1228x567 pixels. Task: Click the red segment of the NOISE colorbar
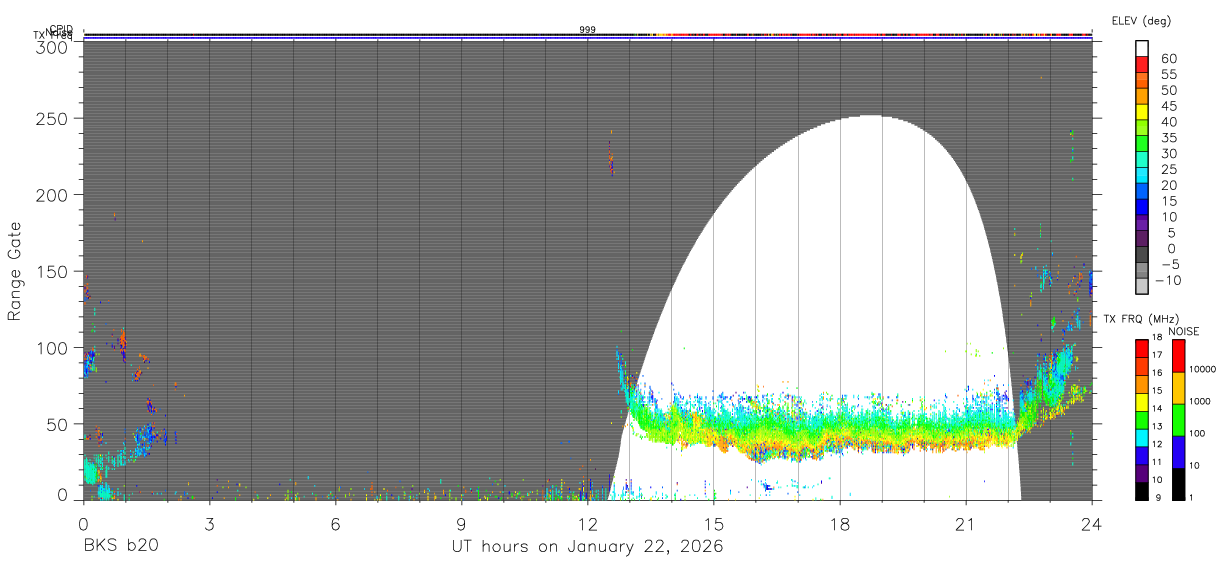tap(1177, 356)
